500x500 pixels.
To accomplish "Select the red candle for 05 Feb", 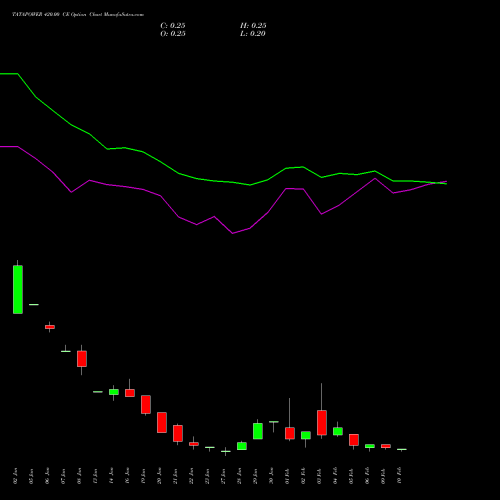I will (354, 440).
